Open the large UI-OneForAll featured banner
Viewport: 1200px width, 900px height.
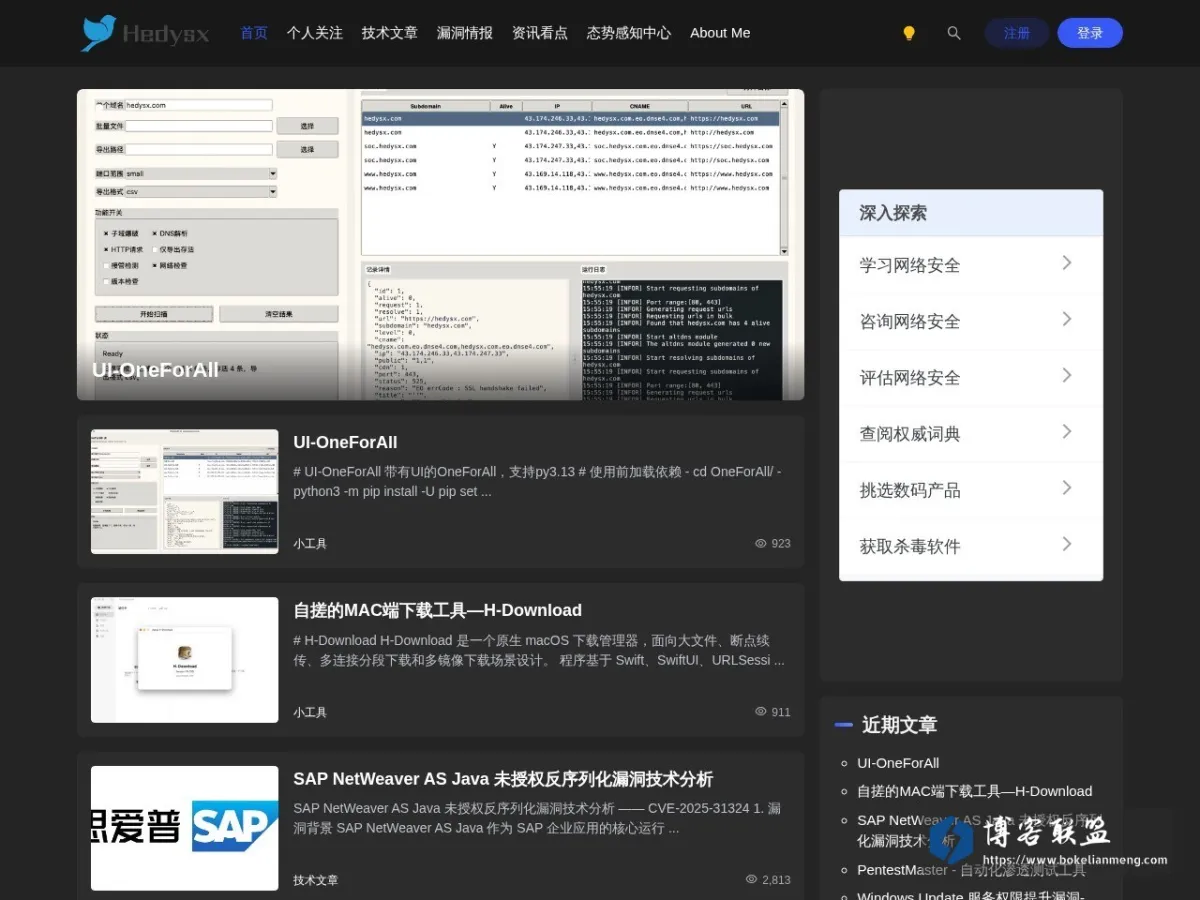pos(440,245)
